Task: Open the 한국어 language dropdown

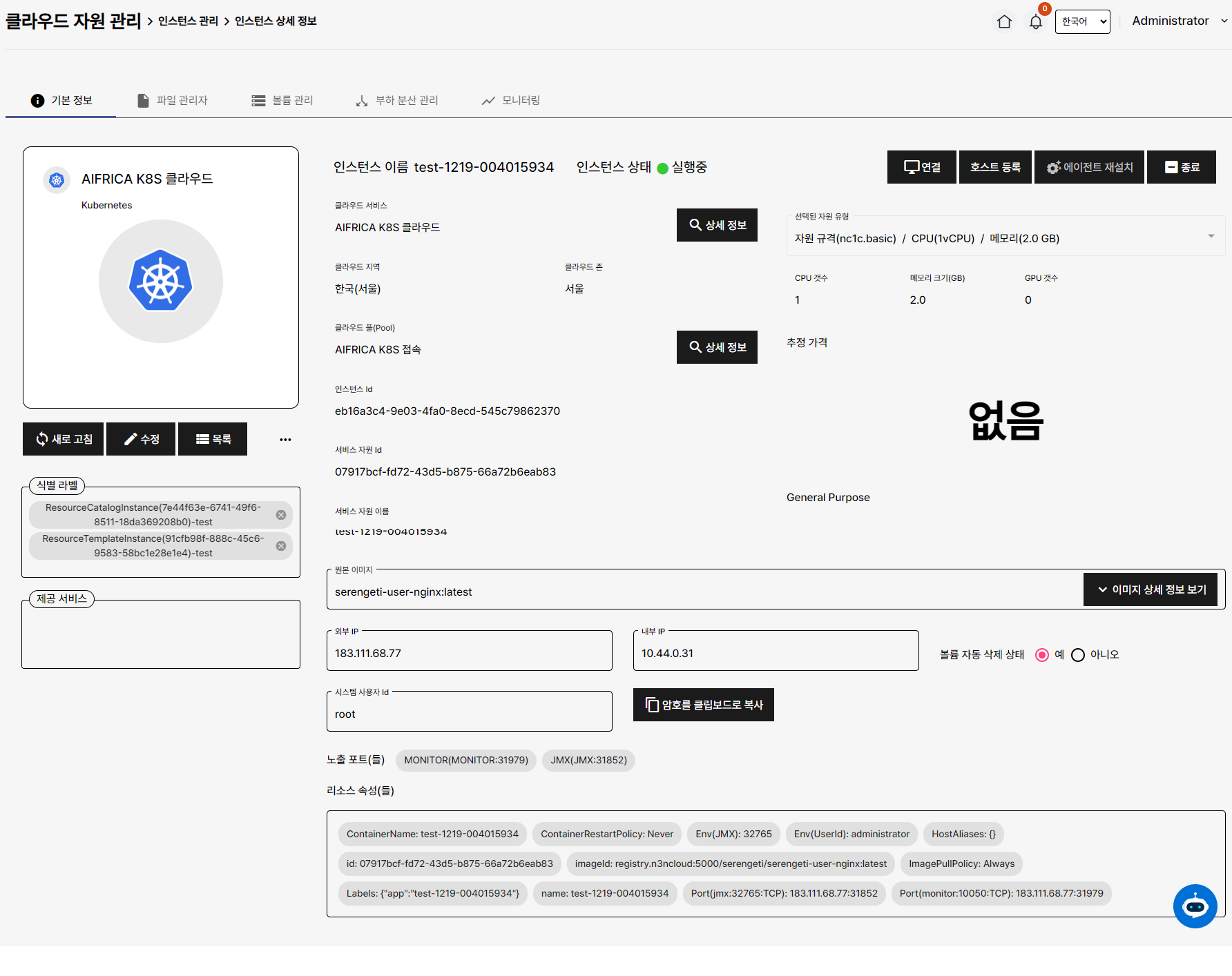Action: pos(1082,21)
